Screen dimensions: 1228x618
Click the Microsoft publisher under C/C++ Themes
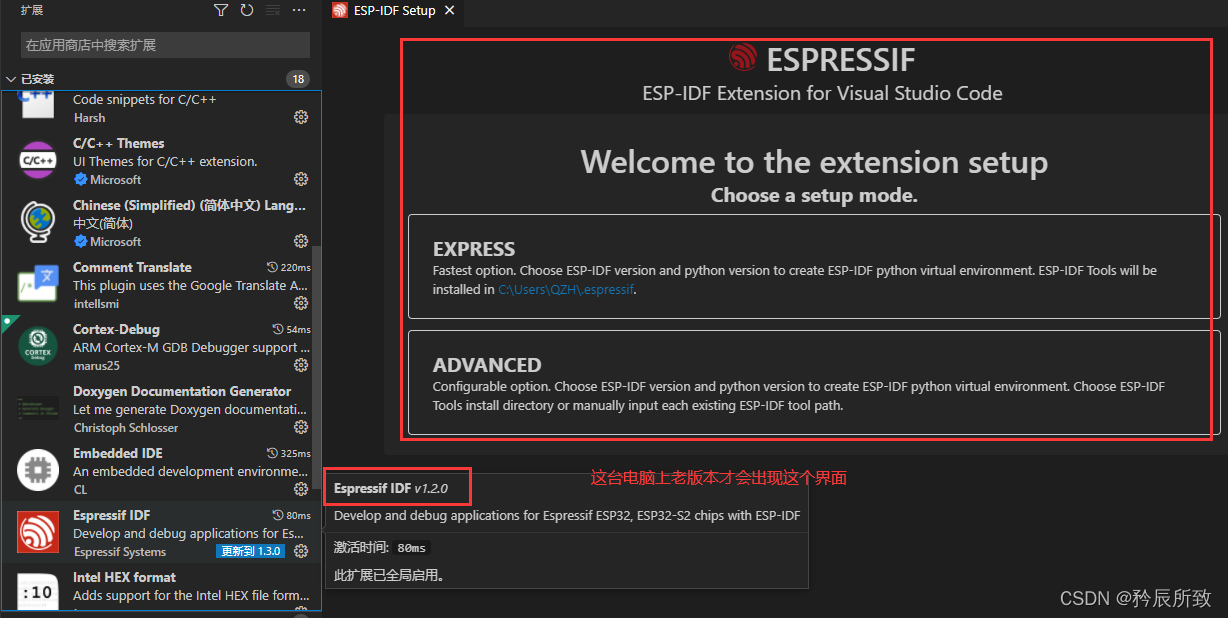(115, 180)
